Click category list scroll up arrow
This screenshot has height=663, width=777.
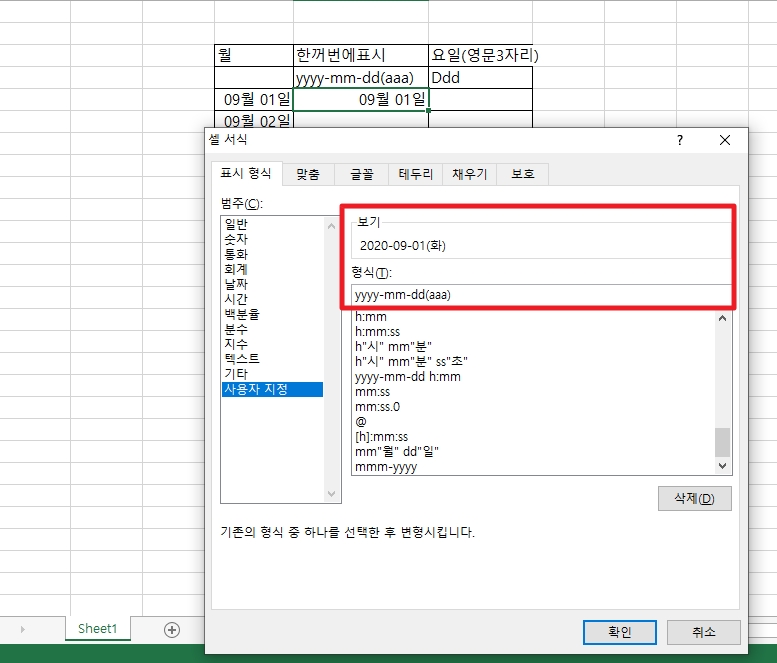tap(332, 226)
